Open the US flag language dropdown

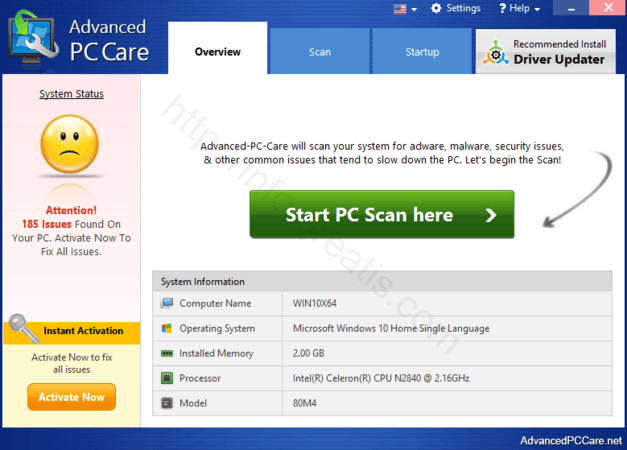click(406, 9)
